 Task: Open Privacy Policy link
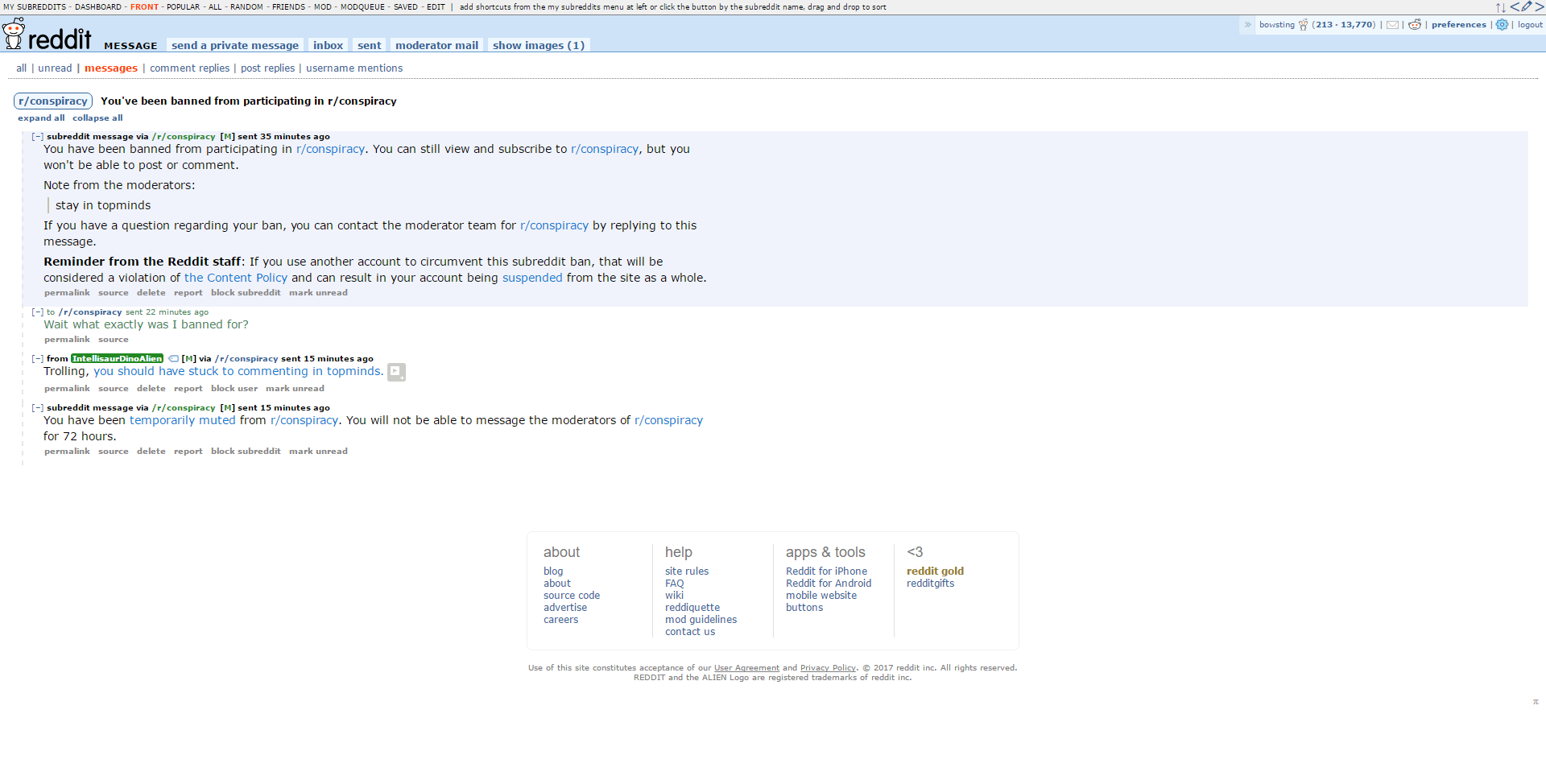click(x=828, y=668)
